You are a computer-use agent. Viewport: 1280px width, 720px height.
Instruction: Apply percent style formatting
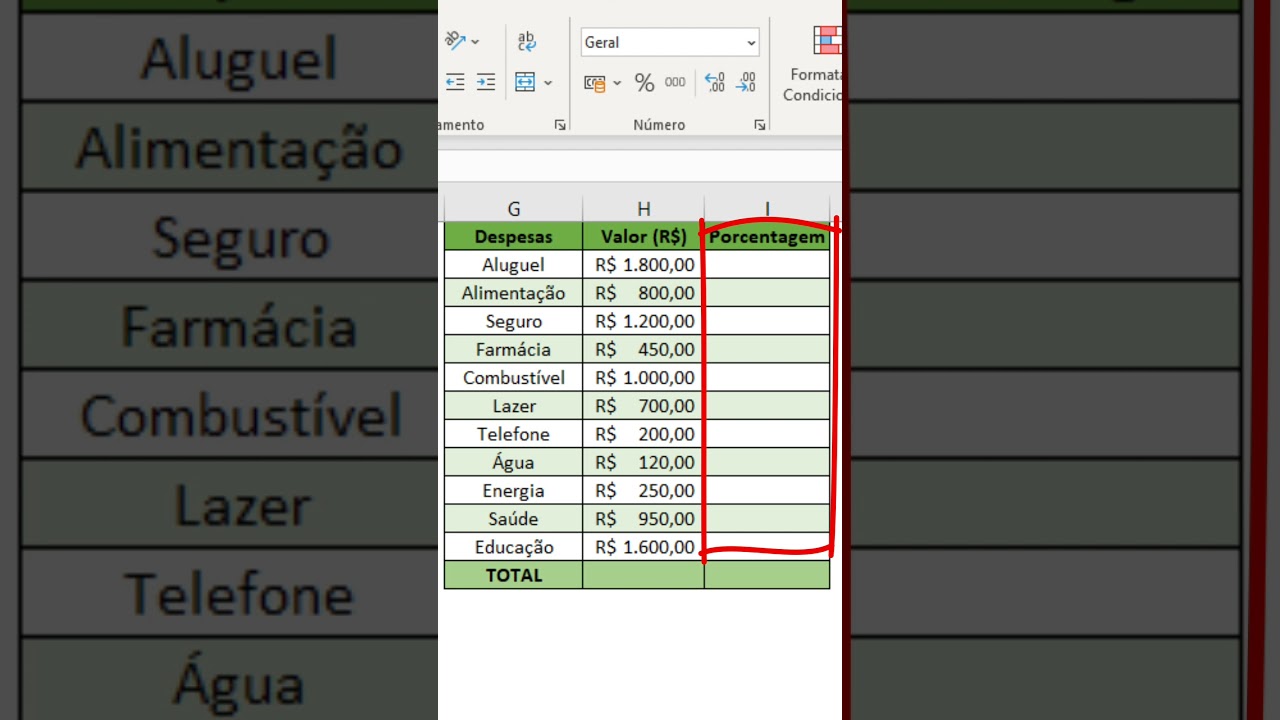[644, 83]
